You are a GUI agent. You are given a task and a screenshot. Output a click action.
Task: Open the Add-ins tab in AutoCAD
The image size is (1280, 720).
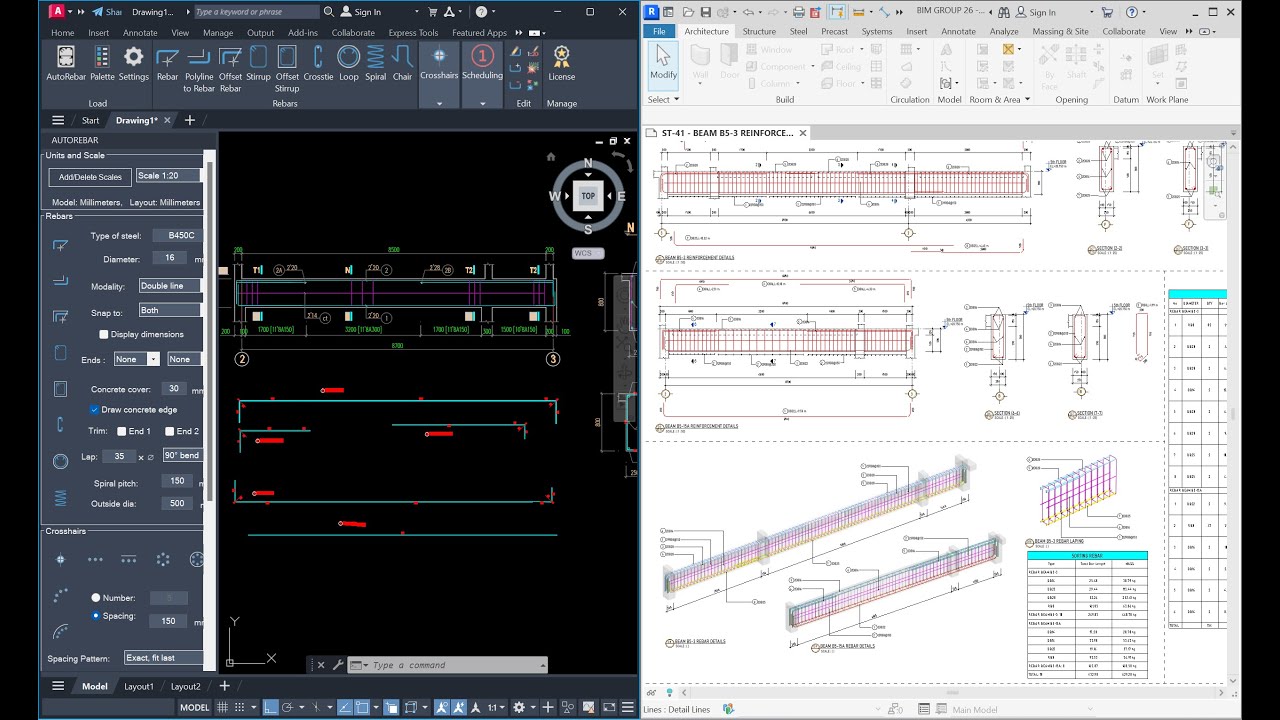click(x=303, y=32)
